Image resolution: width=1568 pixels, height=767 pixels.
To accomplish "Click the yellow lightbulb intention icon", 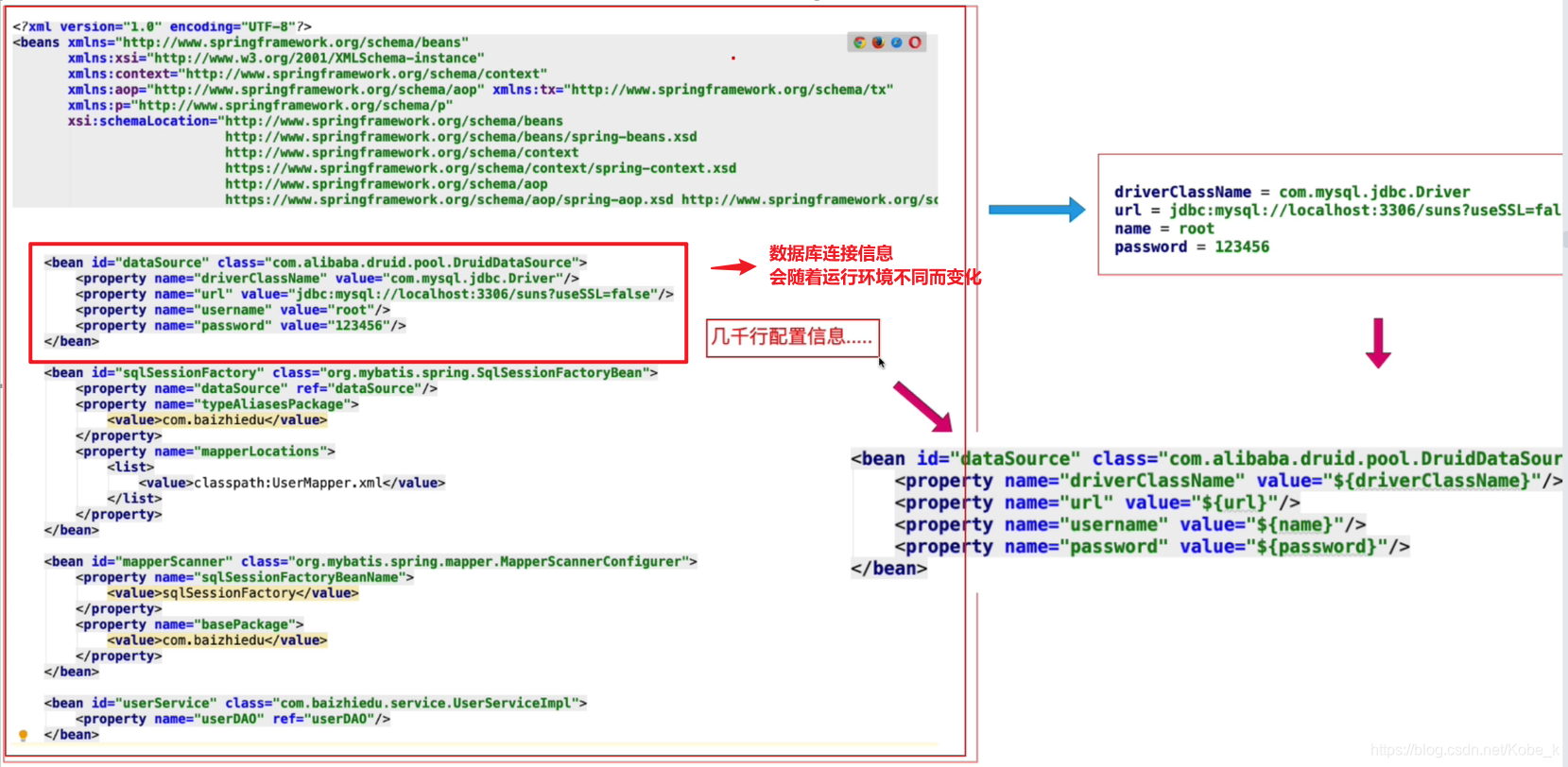I will (x=24, y=735).
